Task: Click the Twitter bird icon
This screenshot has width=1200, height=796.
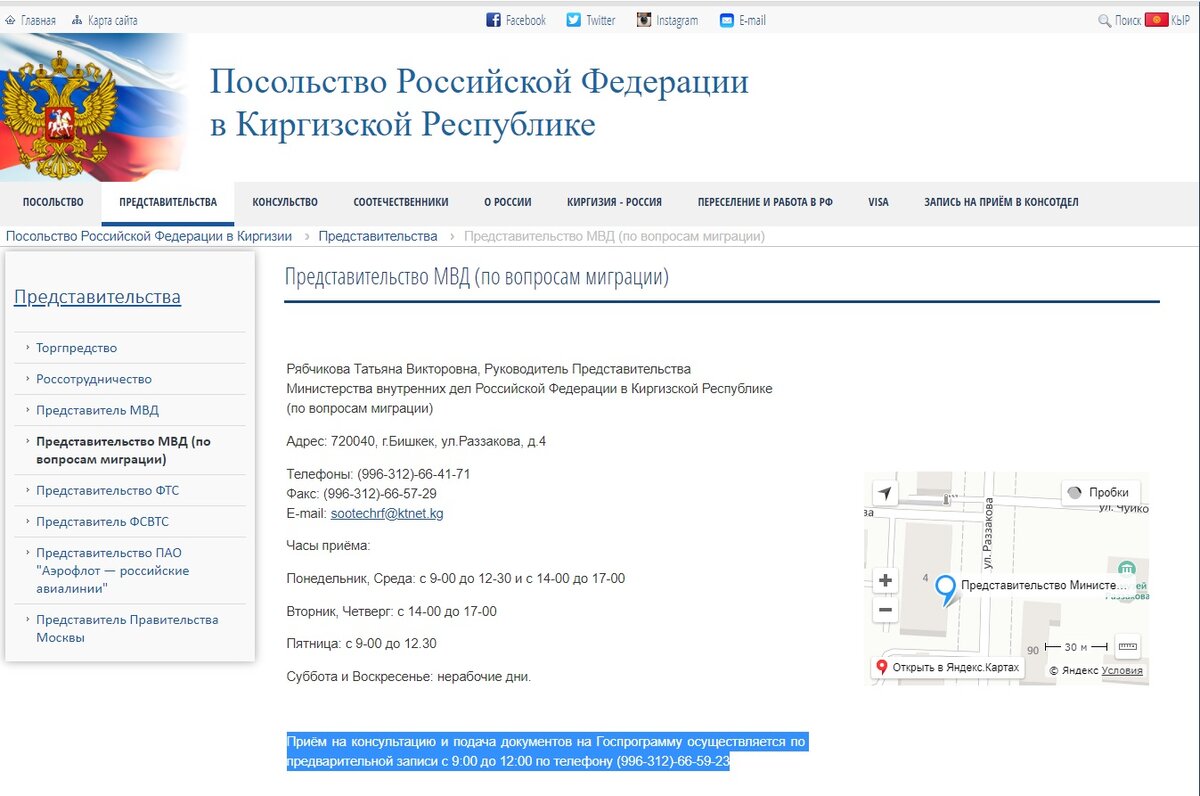Action: point(573,20)
